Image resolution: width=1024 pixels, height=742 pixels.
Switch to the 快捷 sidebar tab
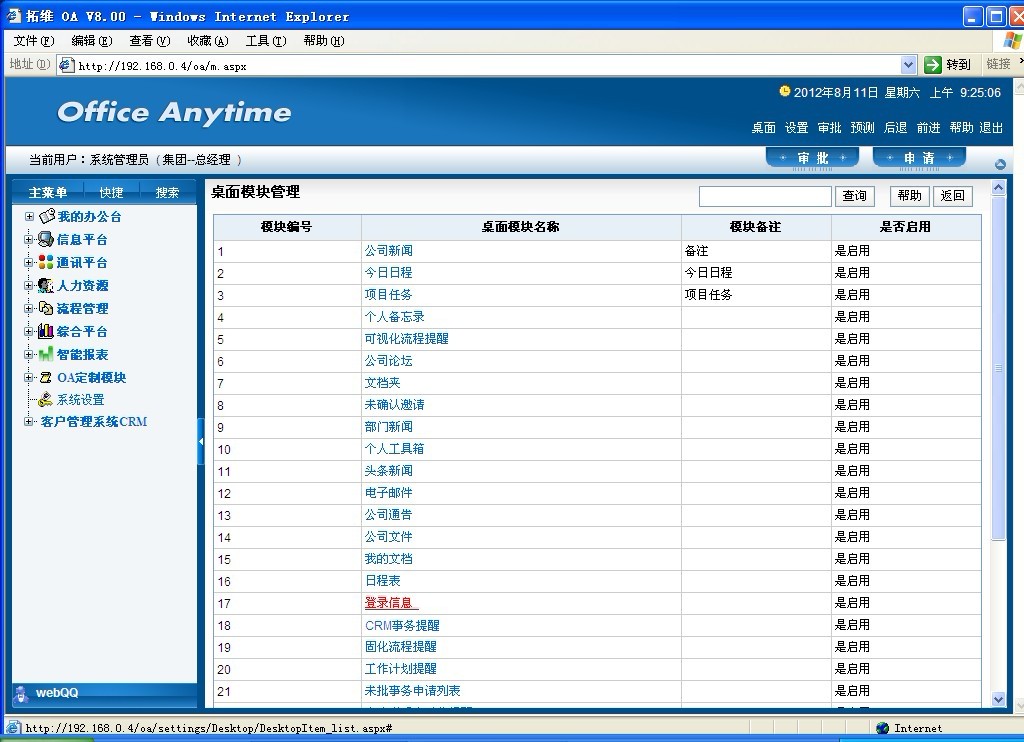[x=111, y=192]
